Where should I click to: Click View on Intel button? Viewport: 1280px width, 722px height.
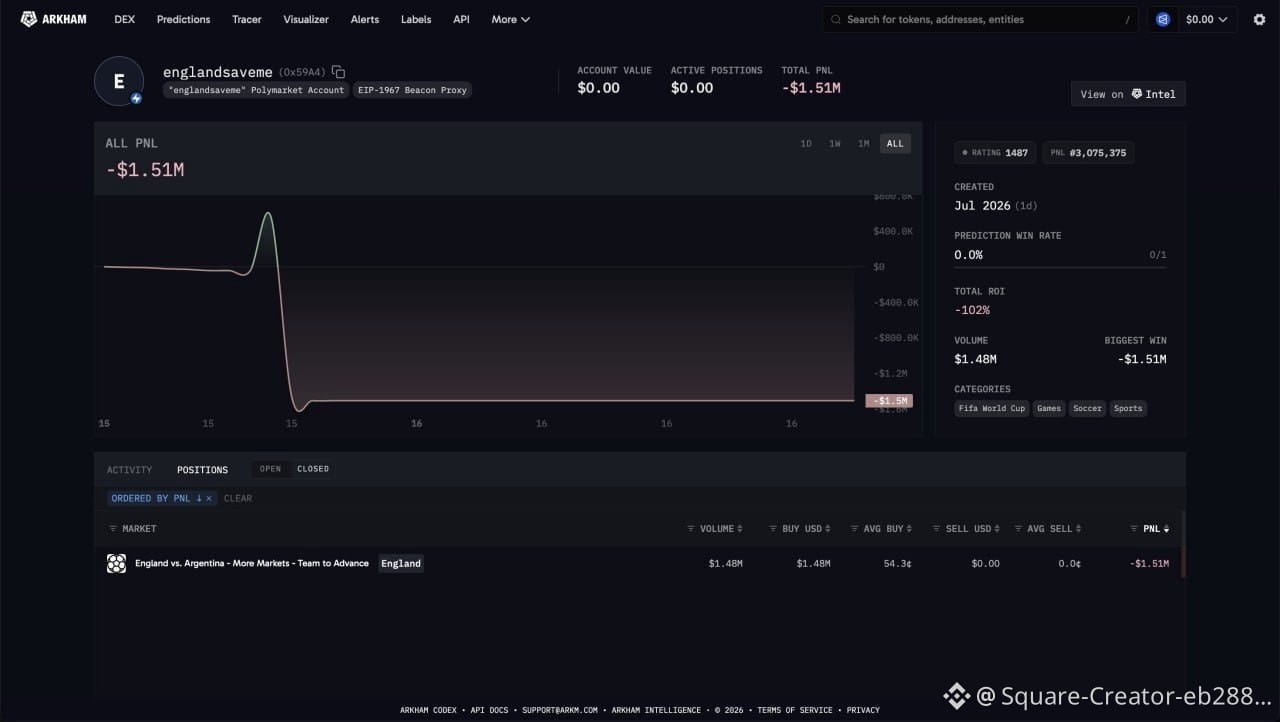[1128, 94]
